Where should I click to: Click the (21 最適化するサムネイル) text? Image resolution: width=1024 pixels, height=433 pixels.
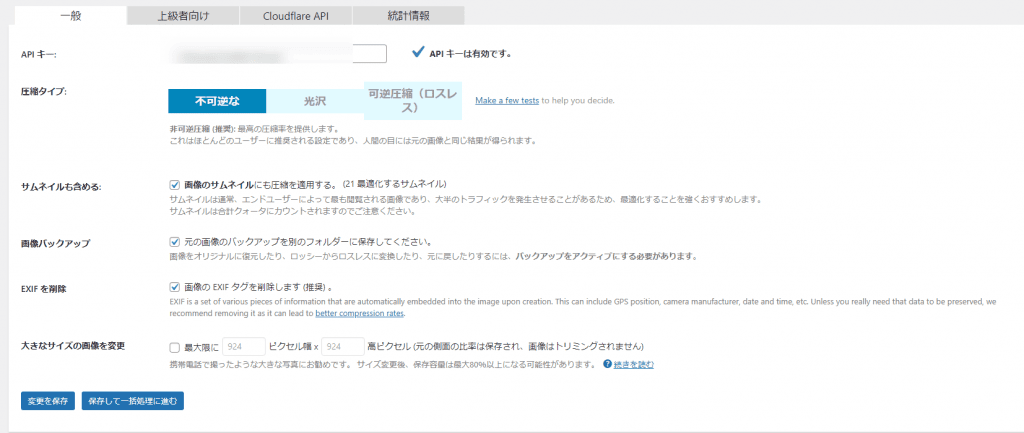click(x=394, y=184)
